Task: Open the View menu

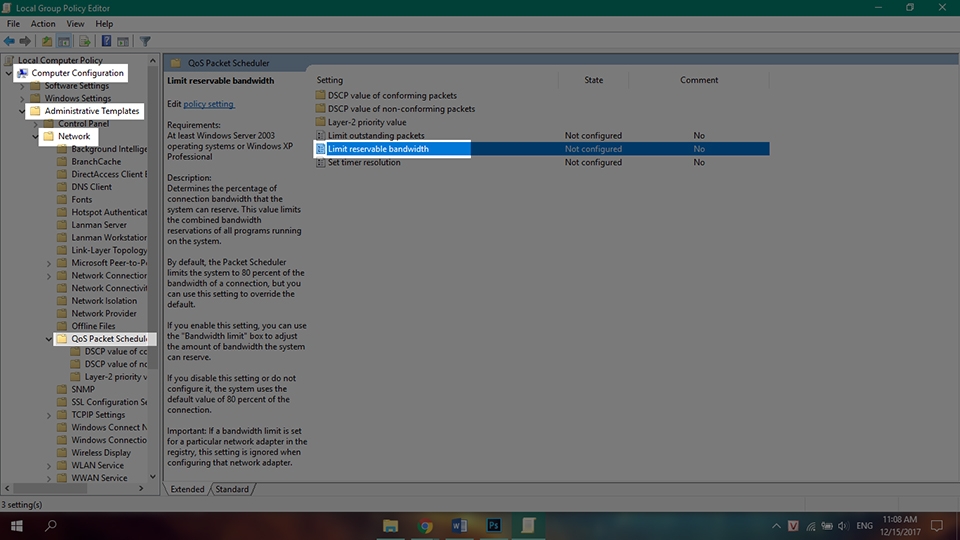Action: tap(75, 23)
